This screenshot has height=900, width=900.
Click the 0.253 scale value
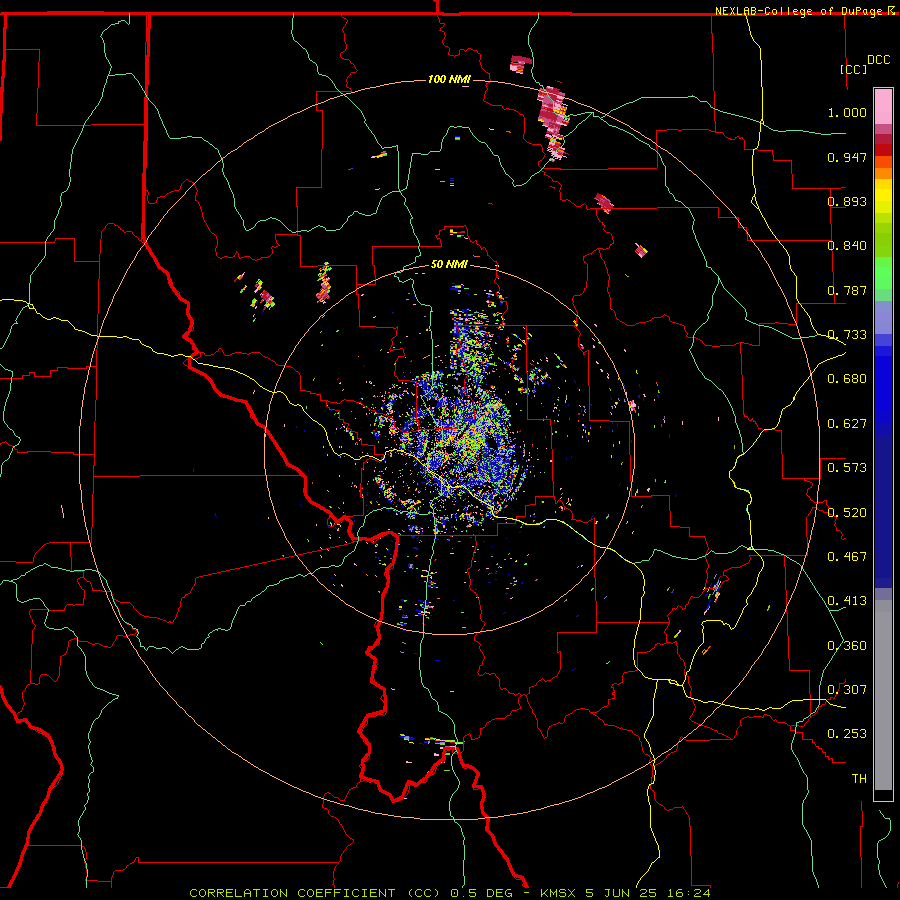pos(847,734)
